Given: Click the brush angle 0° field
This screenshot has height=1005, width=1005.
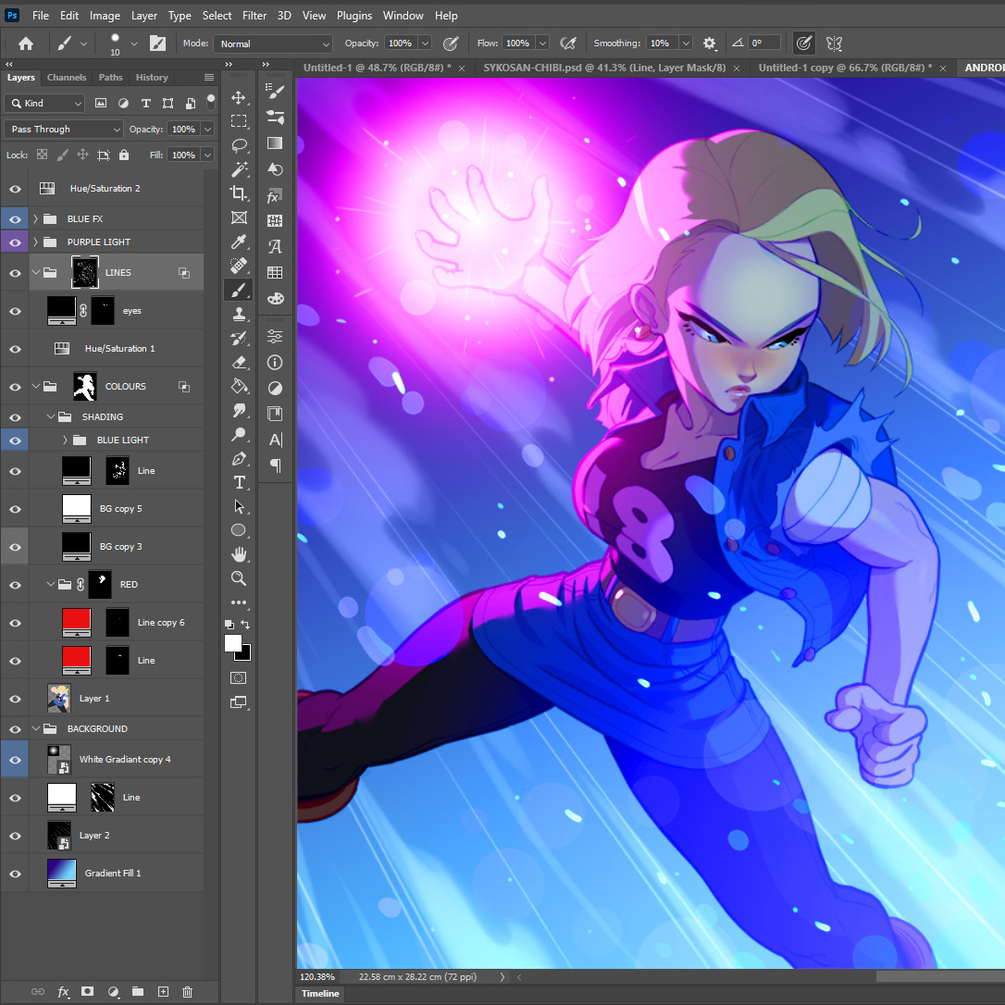Looking at the screenshot, I should tap(765, 44).
